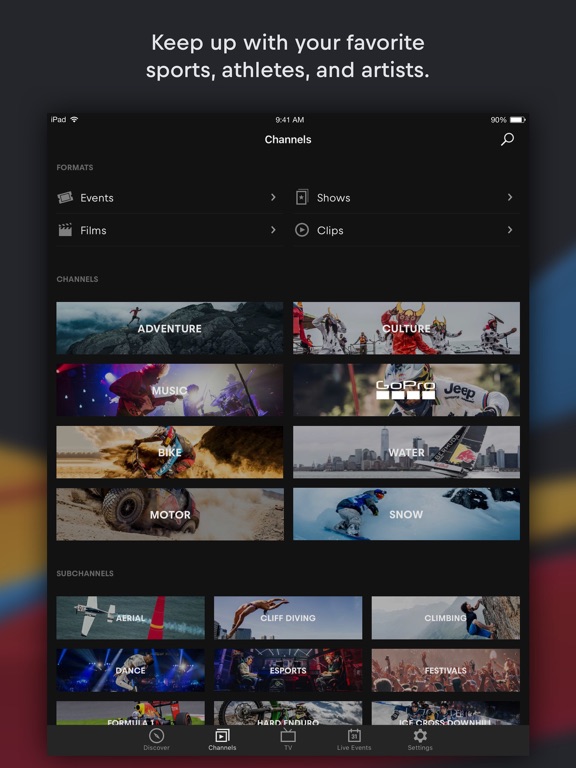Open the Festivals subchannel

tap(446, 671)
